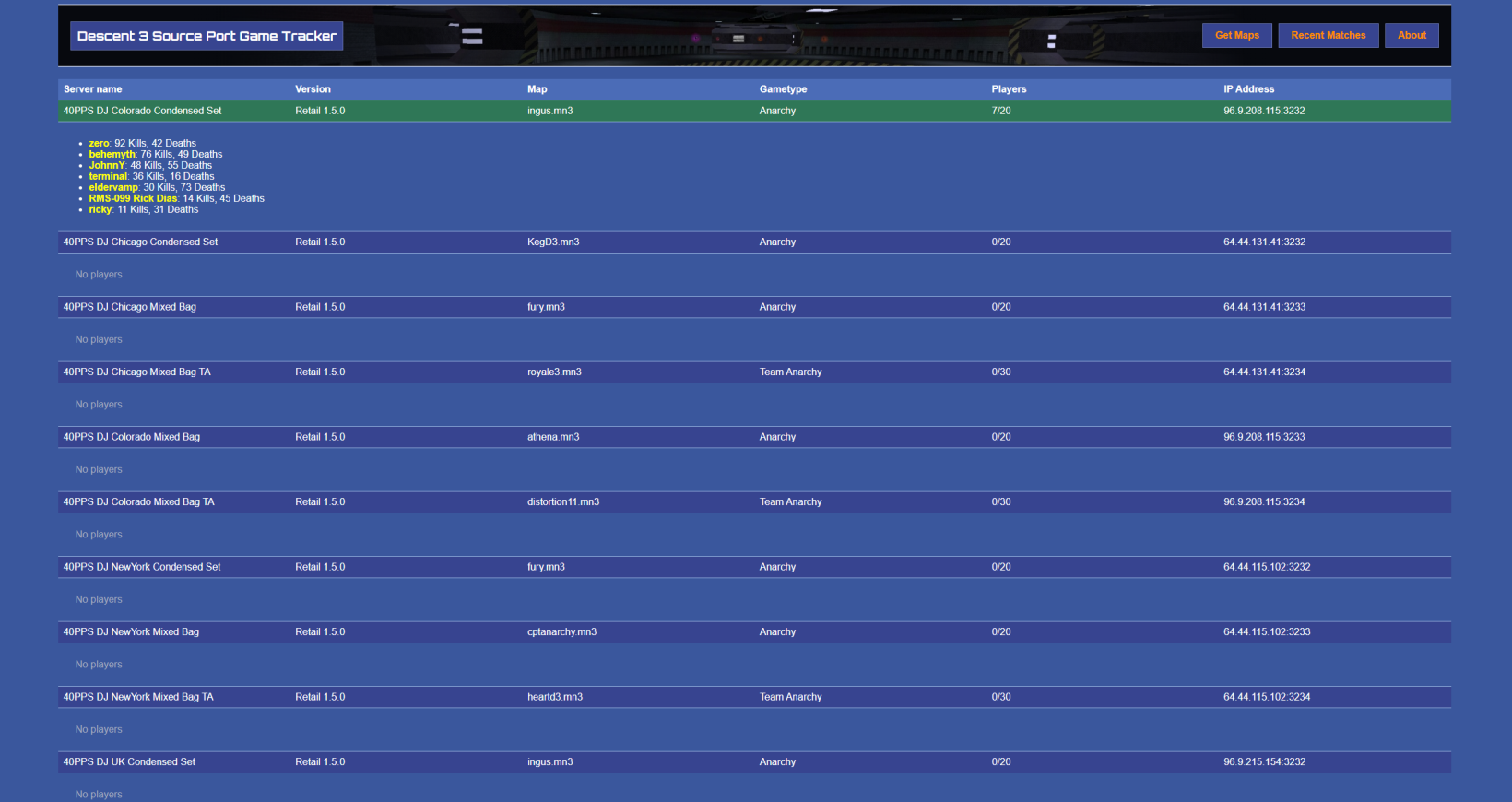Click the 0/30 players count in heartd3.mn3 row
The width and height of the screenshot is (1512, 802).
pos(1001,697)
